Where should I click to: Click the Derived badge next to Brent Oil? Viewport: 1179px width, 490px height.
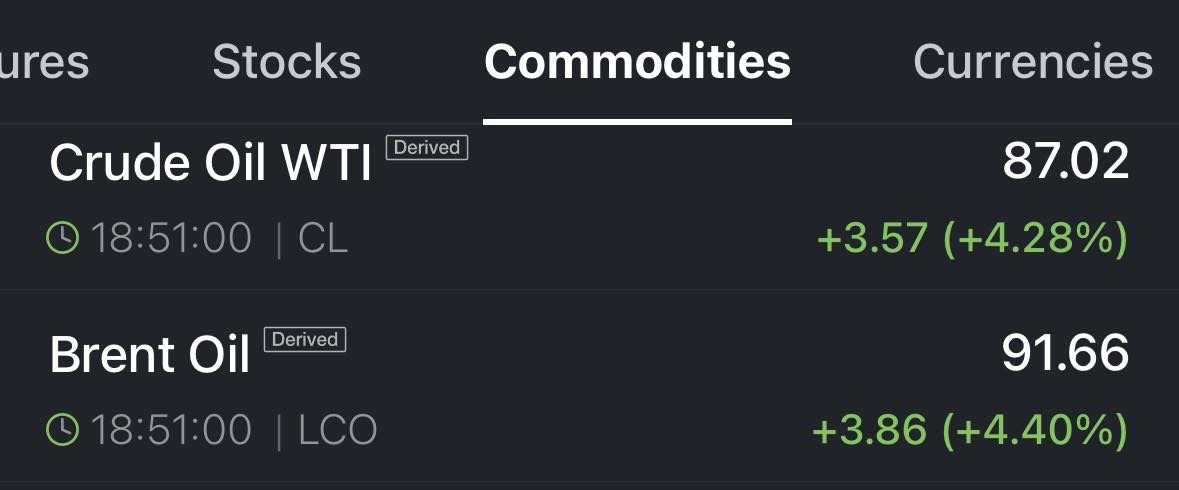click(305, 340)
